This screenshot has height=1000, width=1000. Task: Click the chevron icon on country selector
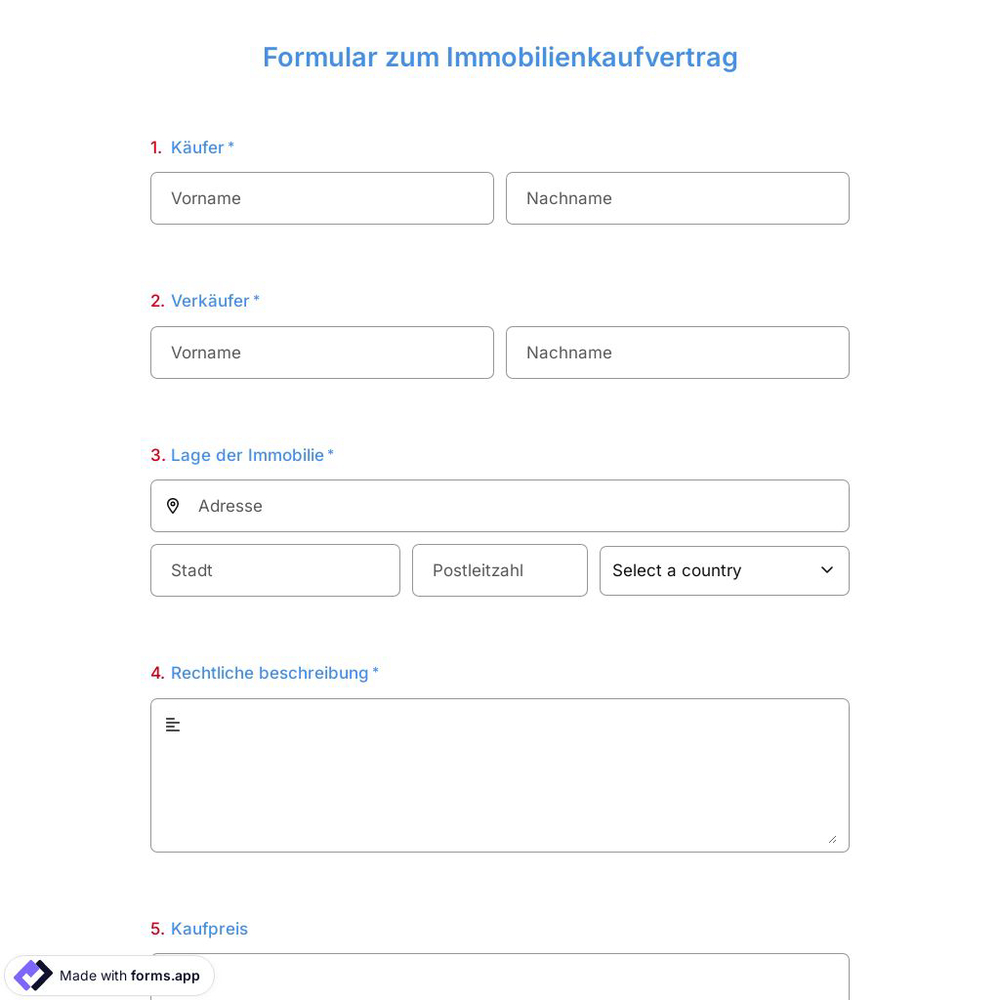(x=827, y=570)
